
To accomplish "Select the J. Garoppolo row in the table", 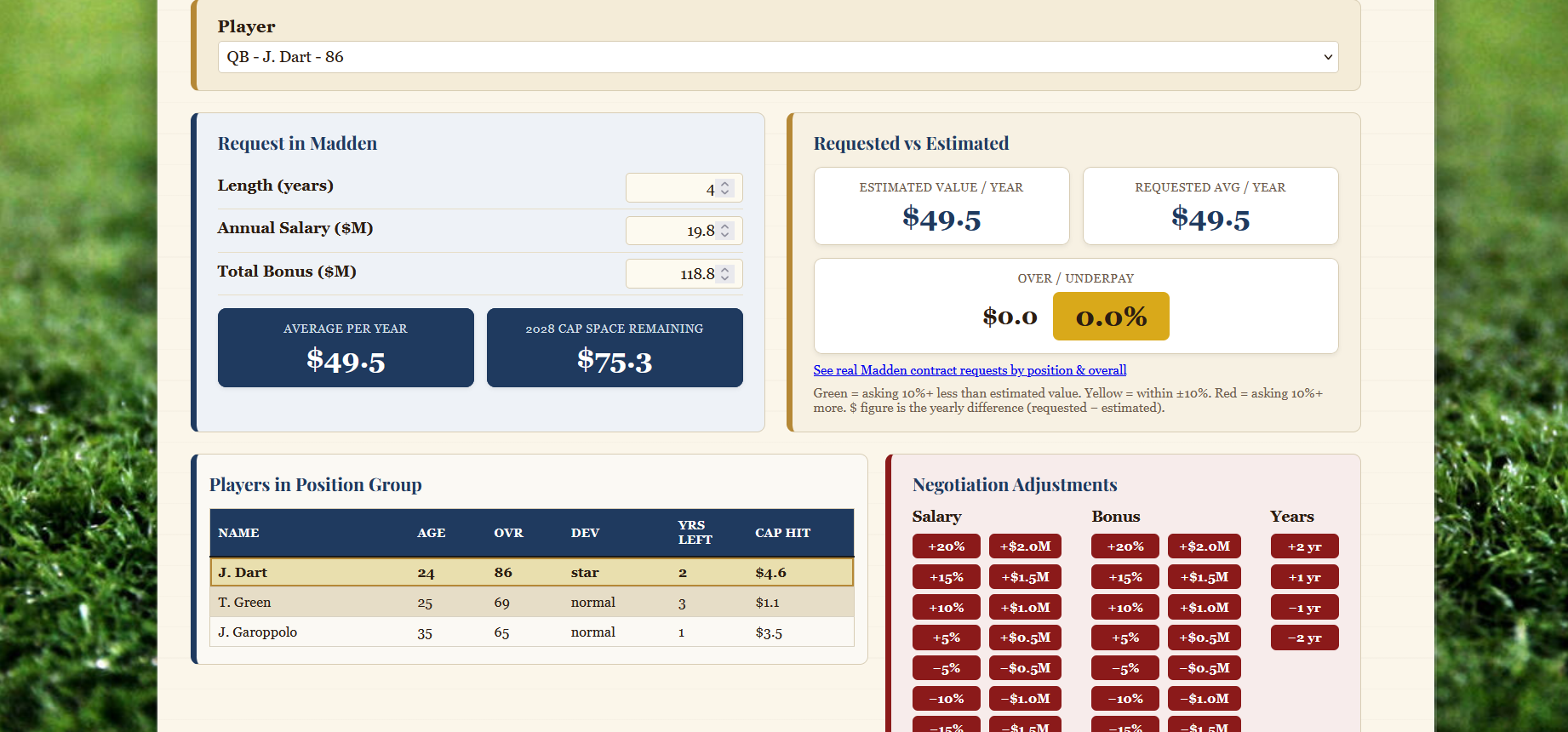I will pyautogui.click(x=532, y=632).
